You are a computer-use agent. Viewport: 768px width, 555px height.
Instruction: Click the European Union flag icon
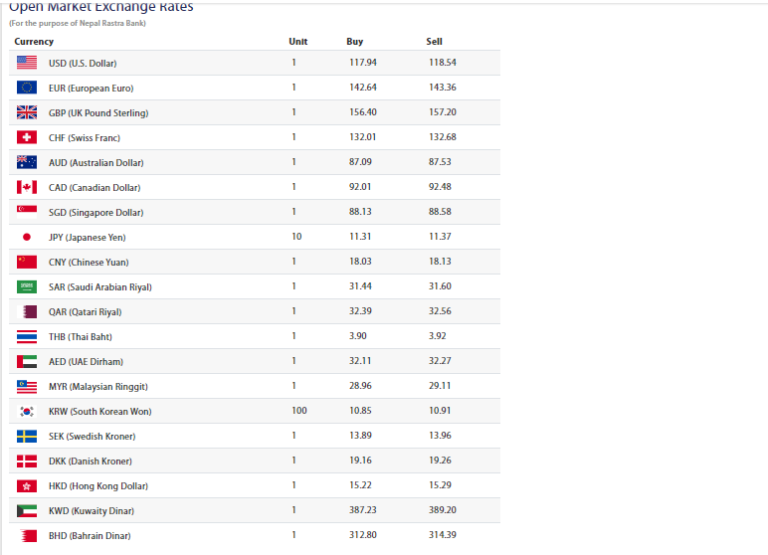click(27, 88)
